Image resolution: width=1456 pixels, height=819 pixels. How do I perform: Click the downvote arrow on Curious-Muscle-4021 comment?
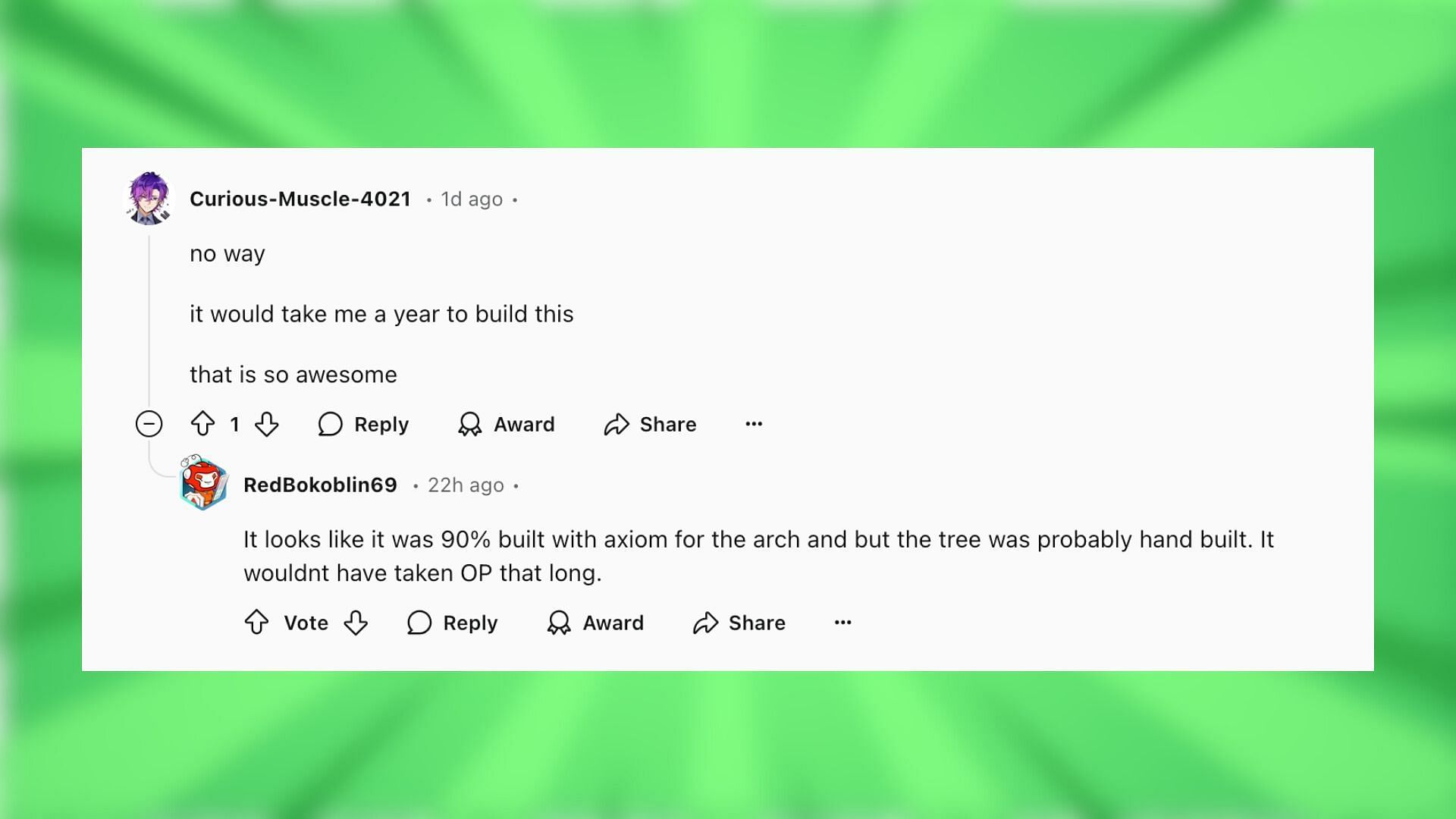pos(266,423)
